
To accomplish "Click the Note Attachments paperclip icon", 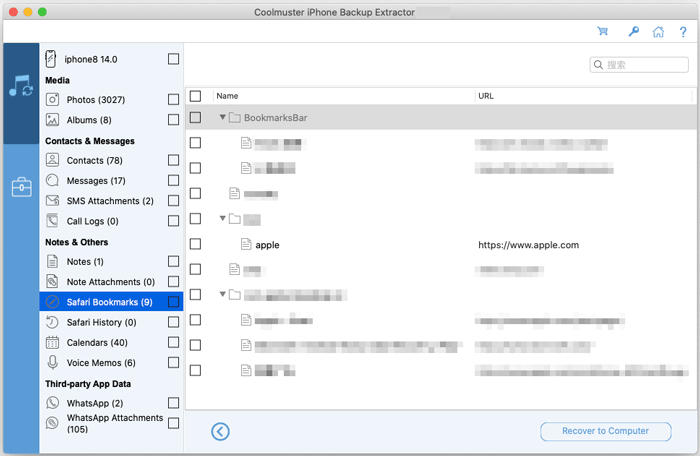I will (53, 281).
